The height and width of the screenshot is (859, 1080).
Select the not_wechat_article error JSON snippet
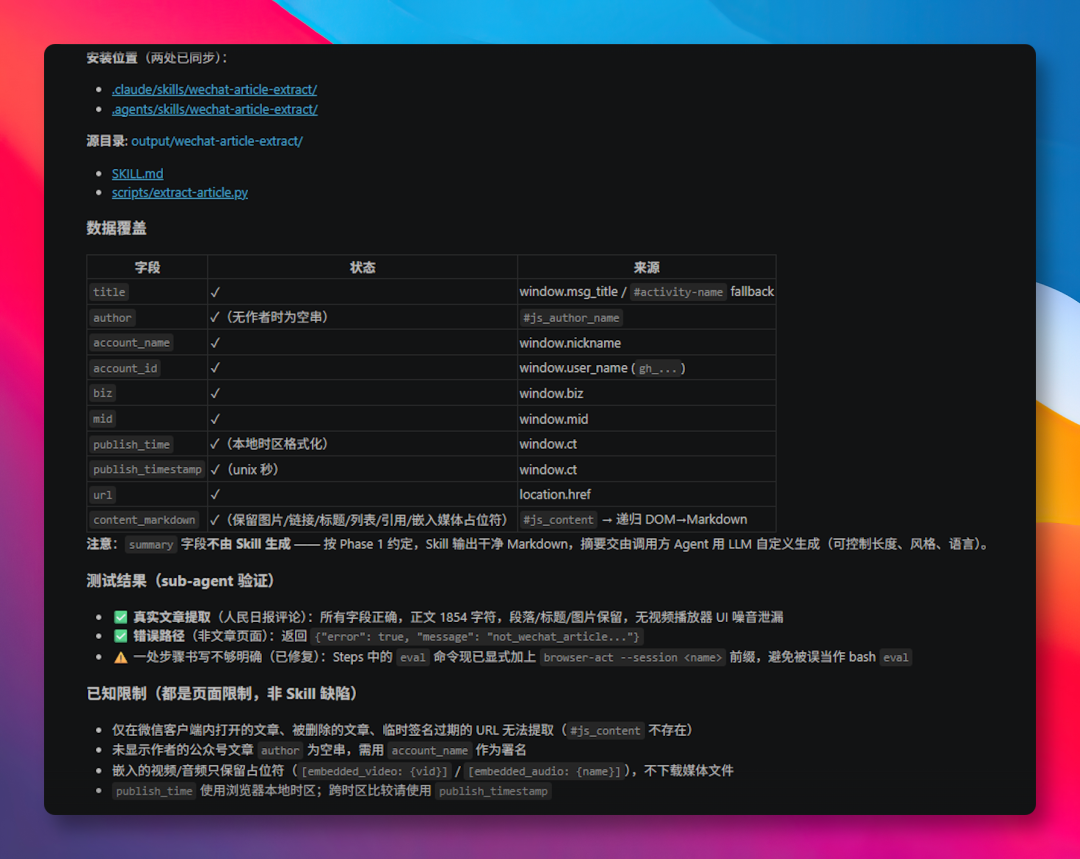[477, 637]
